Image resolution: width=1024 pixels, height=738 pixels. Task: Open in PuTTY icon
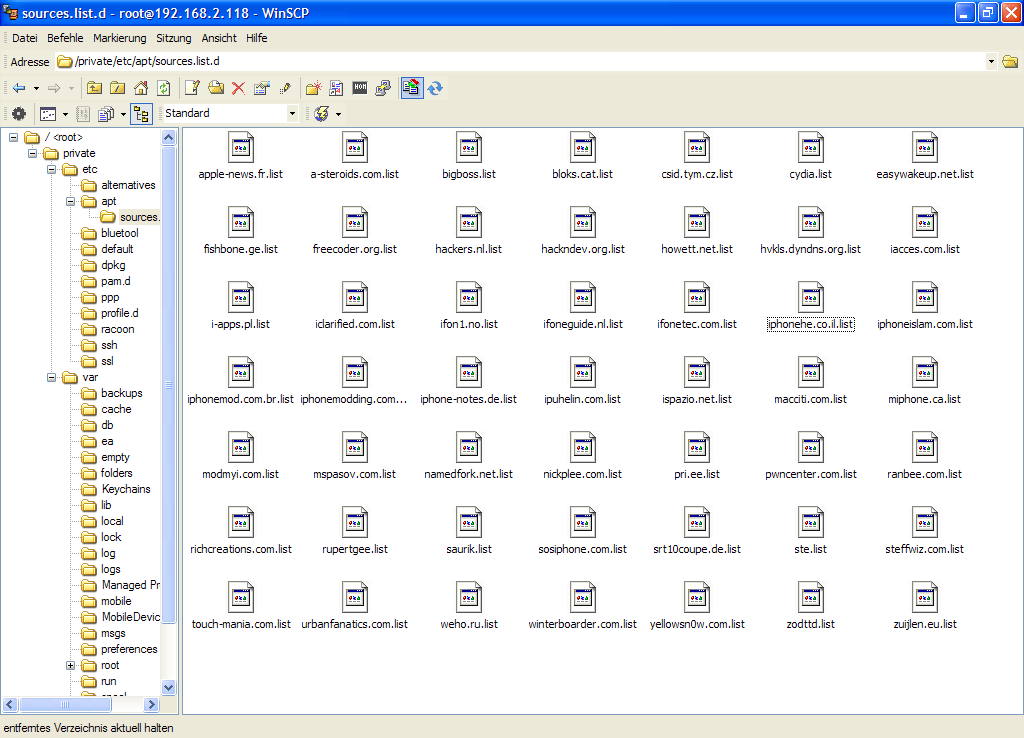coord(383,88)
